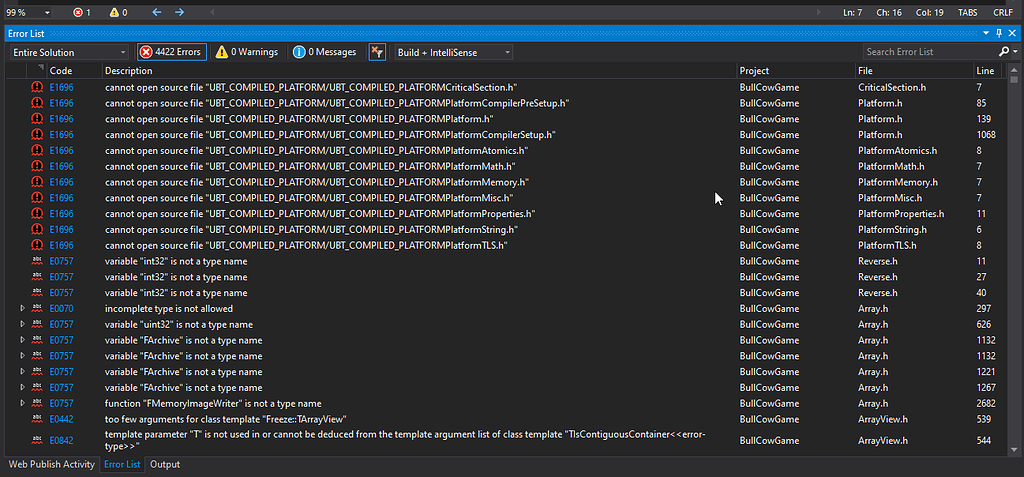The width and height of the screenshot is (1024, 477).
Task: Click the Ln: 7 line position indicator
Action: pos(852,12)
